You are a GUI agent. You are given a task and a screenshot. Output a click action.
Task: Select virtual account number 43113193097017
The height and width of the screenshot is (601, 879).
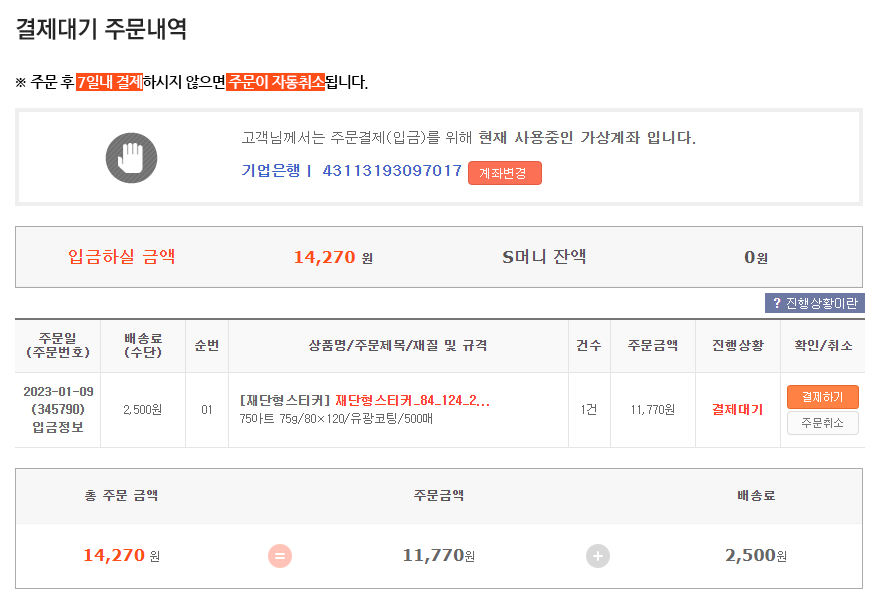[391, 171]
